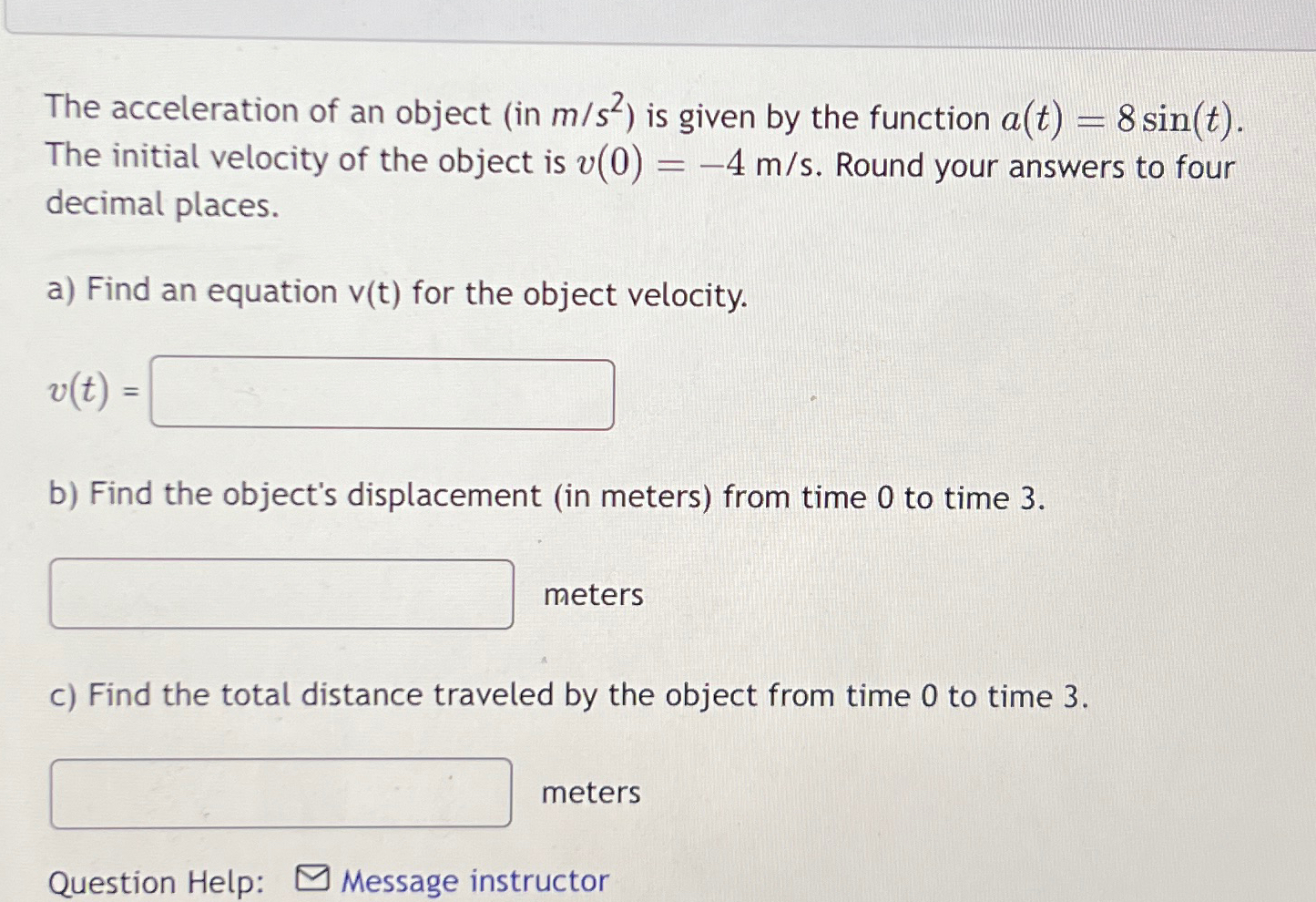Screen dimensions: 1316x902
Task: Click the meters text next to part c field
Action: (589, 792)
